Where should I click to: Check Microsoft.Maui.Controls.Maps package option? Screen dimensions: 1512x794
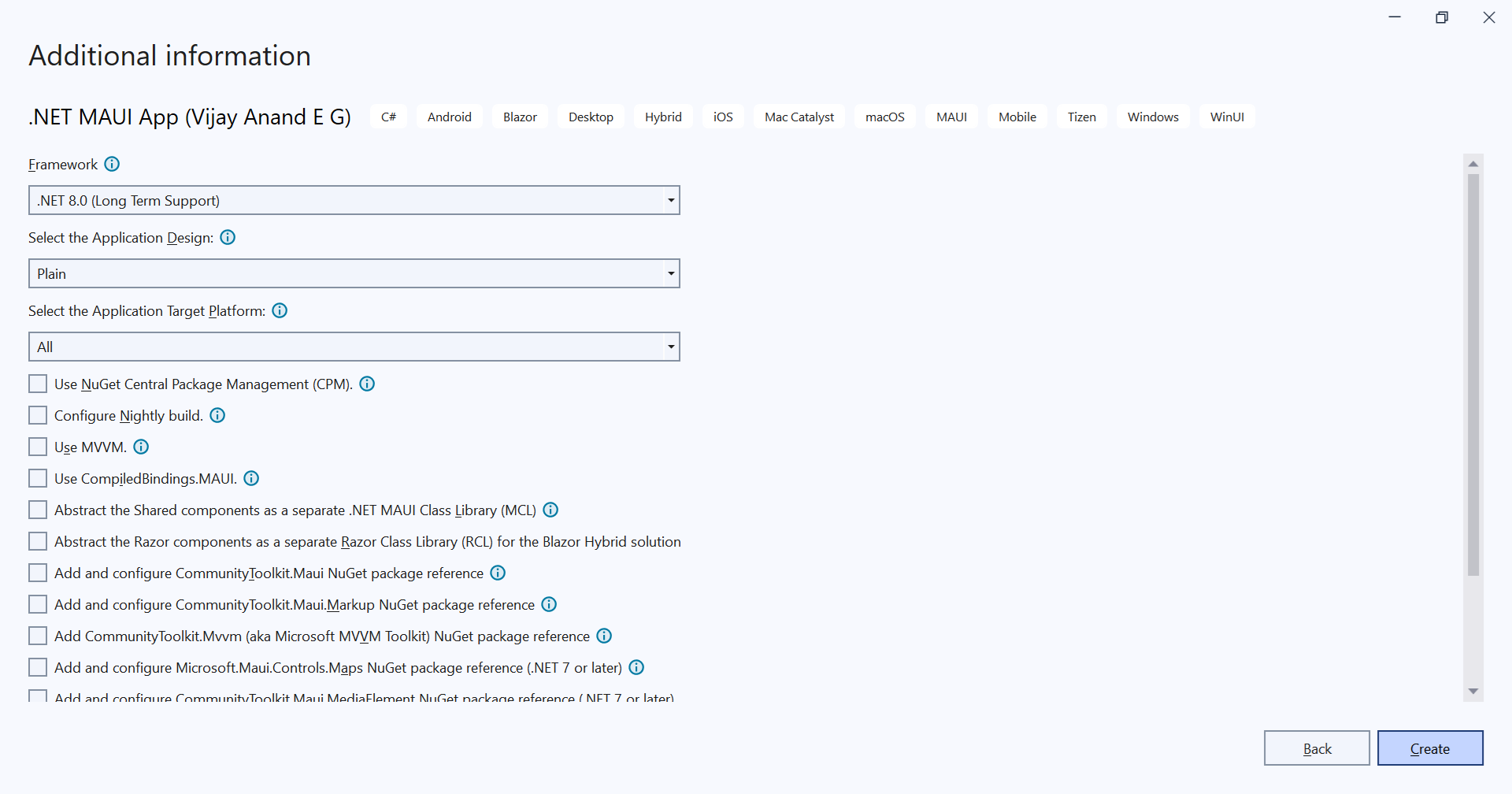tap(38, 667)
